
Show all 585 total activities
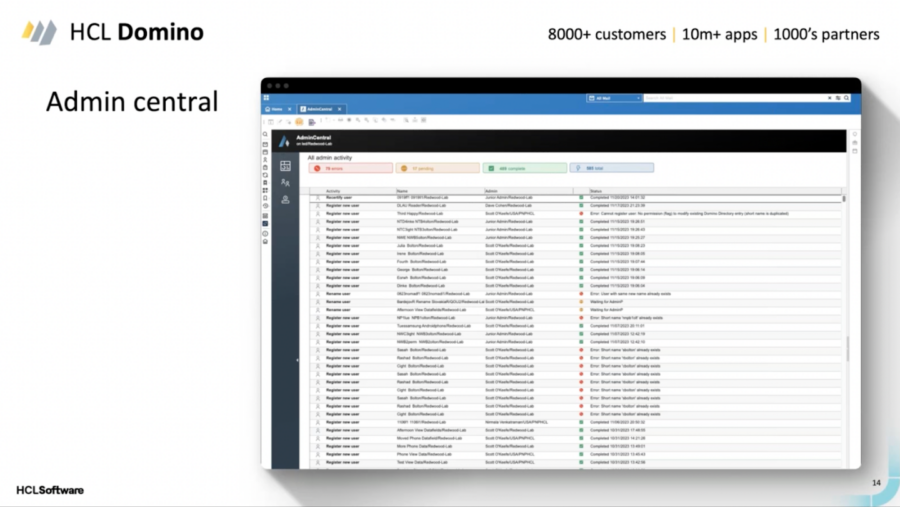click(x=612, y=168)
